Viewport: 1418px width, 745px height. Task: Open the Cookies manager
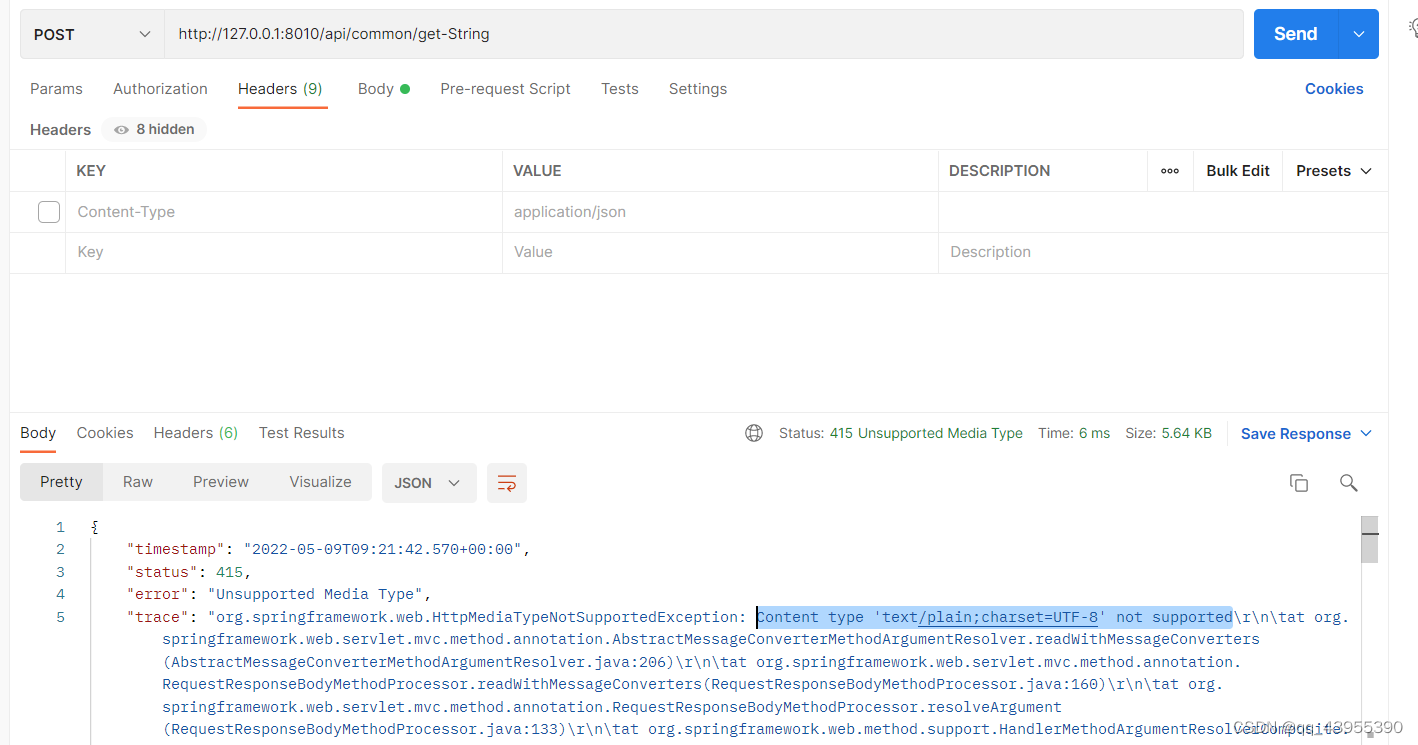pyautogui.click(x=1334, y=89)
